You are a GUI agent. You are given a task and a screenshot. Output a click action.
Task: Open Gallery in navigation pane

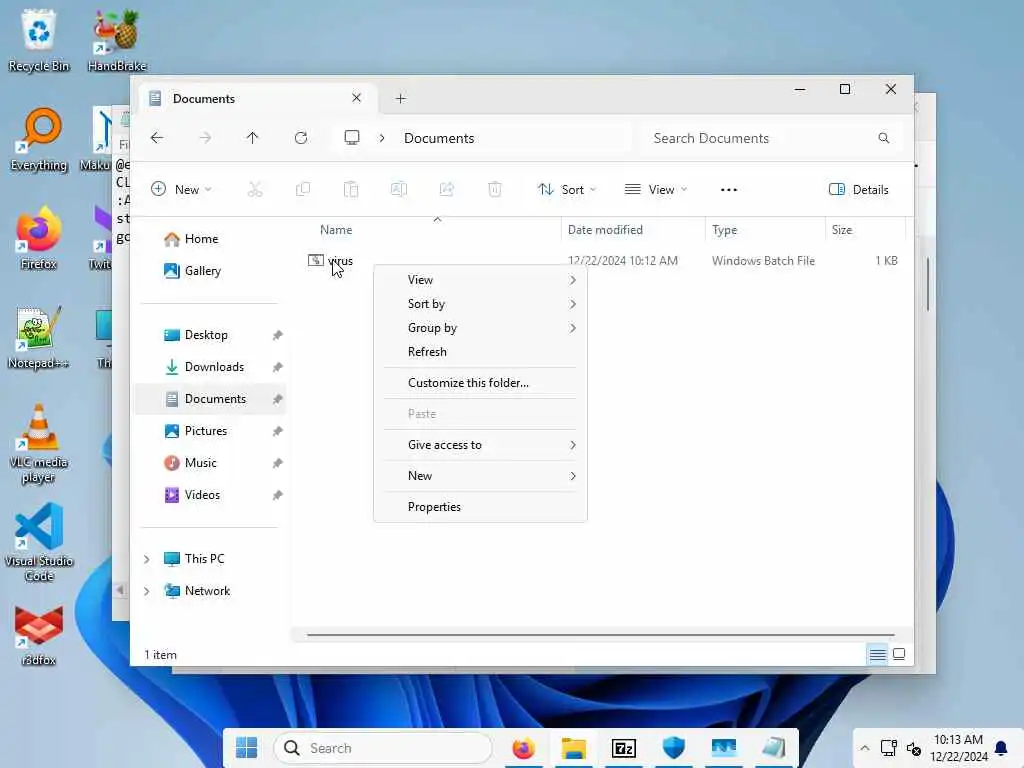(x=193, y=270)
